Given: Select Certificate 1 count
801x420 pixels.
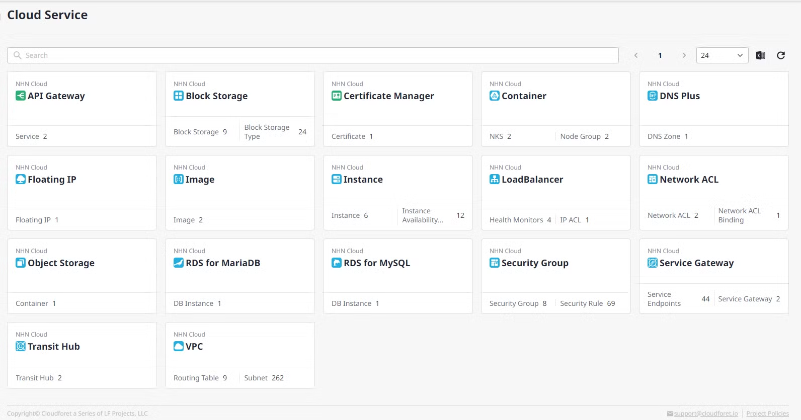Looking at the screenshot, I should pos(352,136).
